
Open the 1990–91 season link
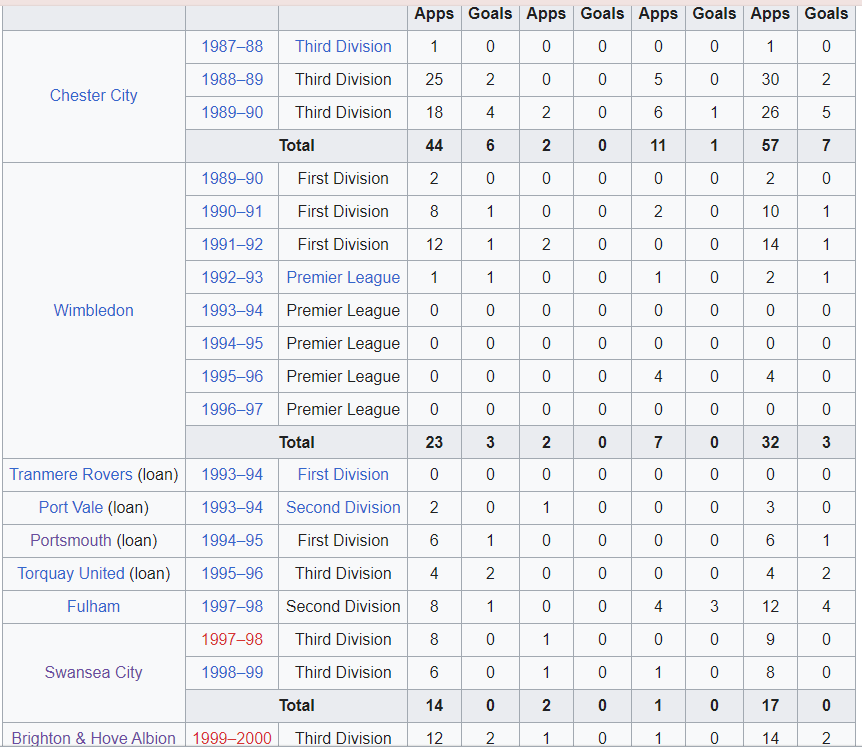[x=232, y=211]
